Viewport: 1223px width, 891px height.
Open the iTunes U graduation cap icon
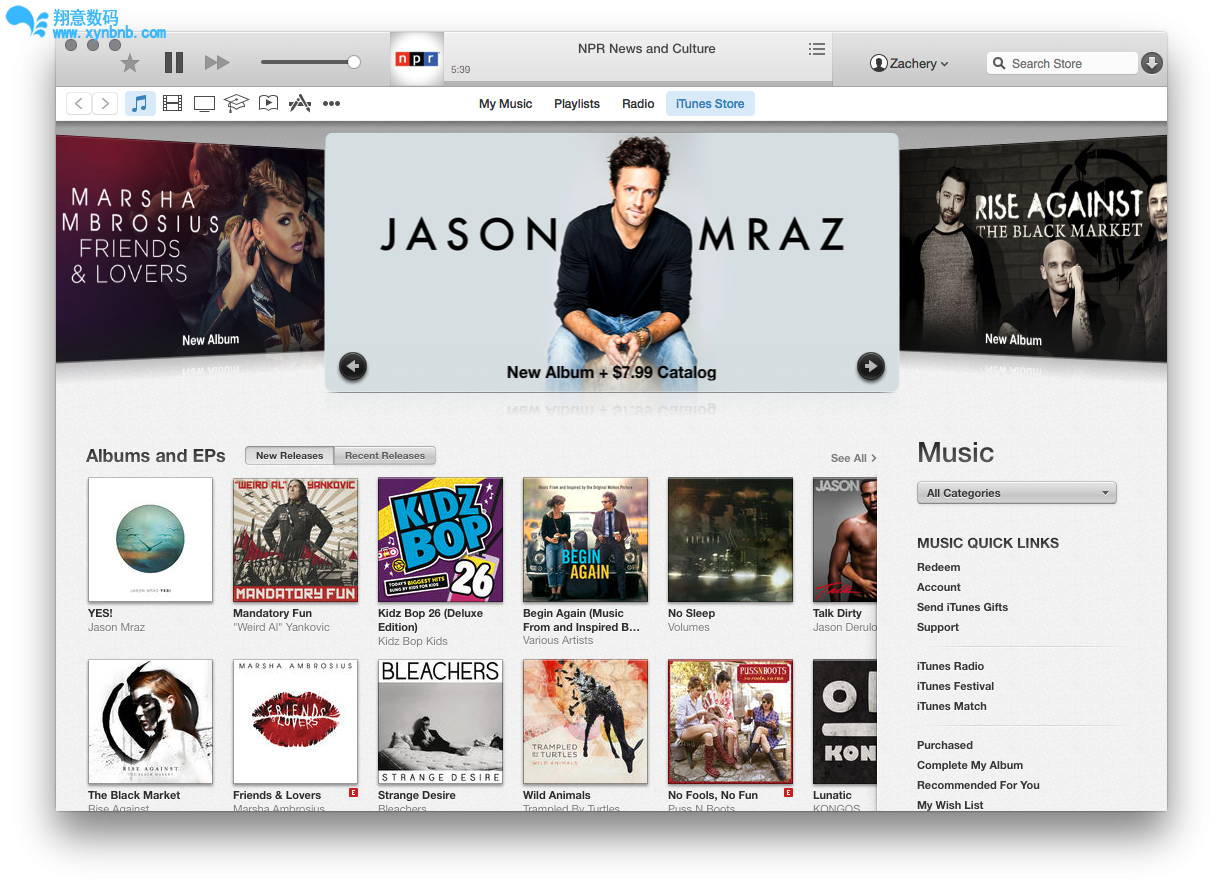pyautogui.click(x=236, y=103)
